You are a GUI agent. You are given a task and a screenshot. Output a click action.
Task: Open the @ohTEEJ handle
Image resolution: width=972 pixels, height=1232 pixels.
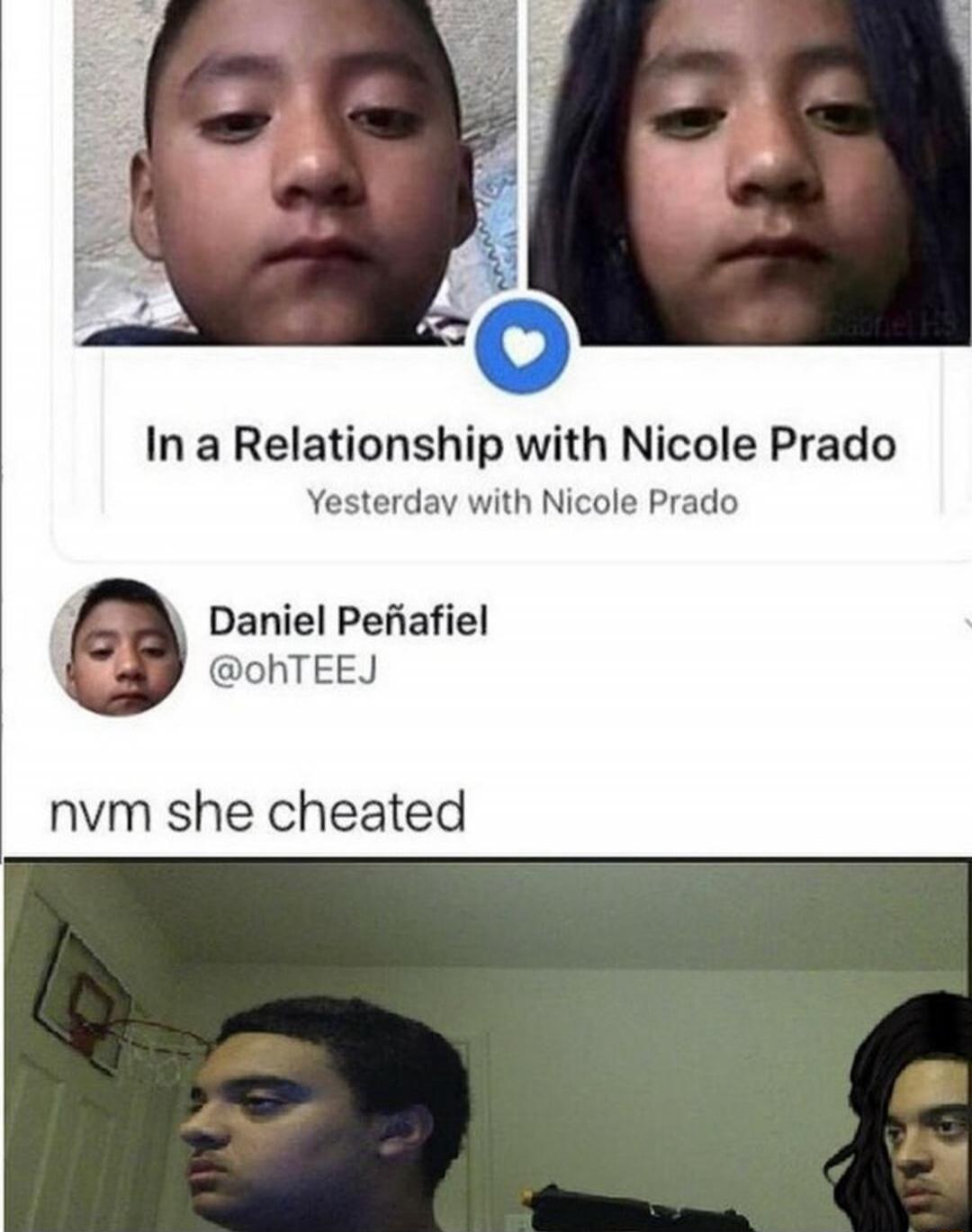pos(292,670)
